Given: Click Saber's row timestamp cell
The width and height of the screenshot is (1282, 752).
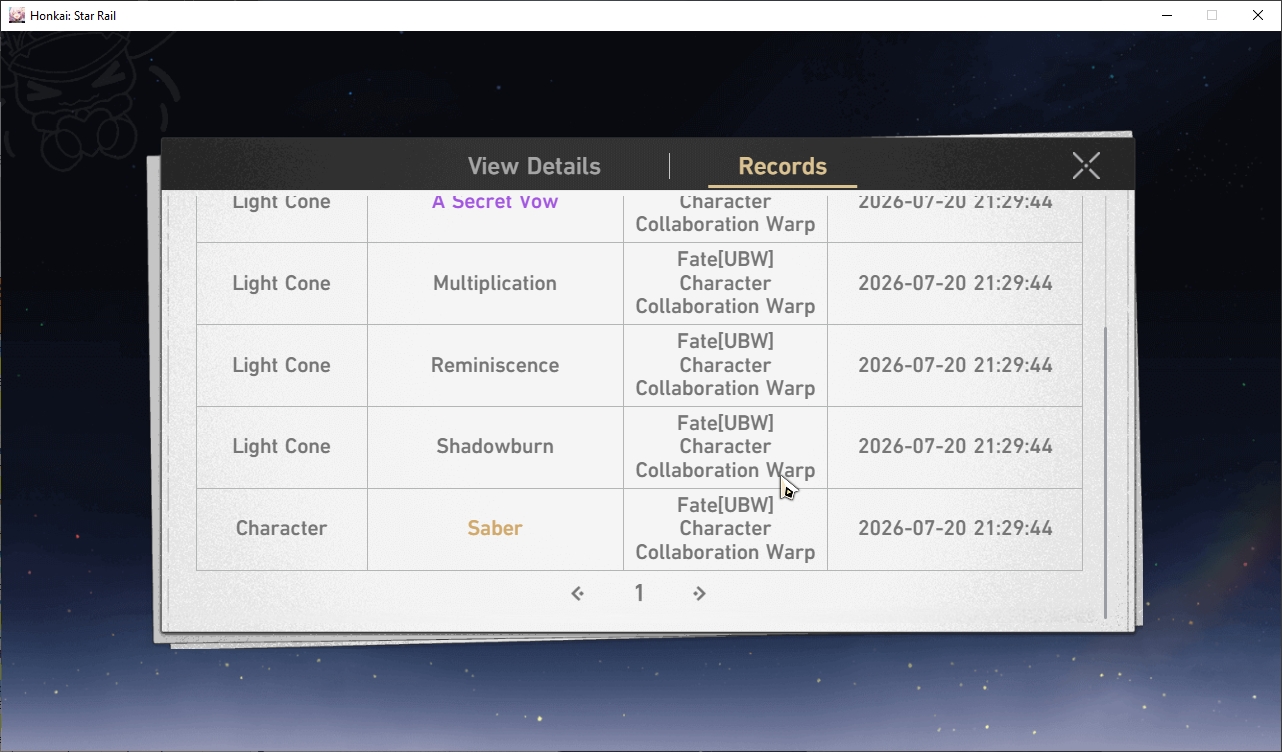Looking at the screenshot, I should [x=955, y=529].
